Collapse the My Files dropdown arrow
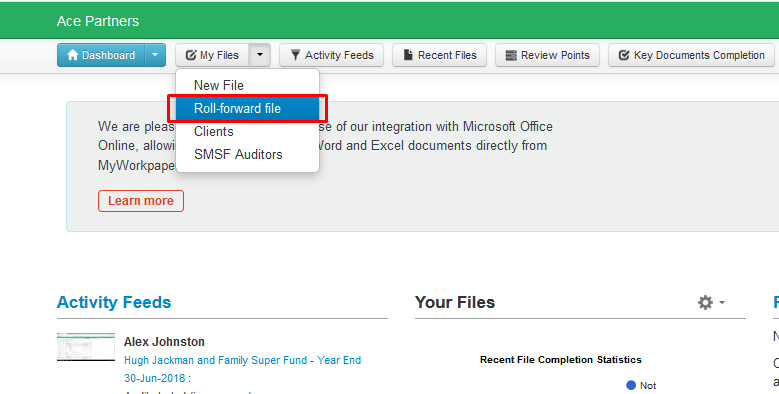The height and width of the screenshot is (394, 779). pyautogui.click(x=260, y=55)
